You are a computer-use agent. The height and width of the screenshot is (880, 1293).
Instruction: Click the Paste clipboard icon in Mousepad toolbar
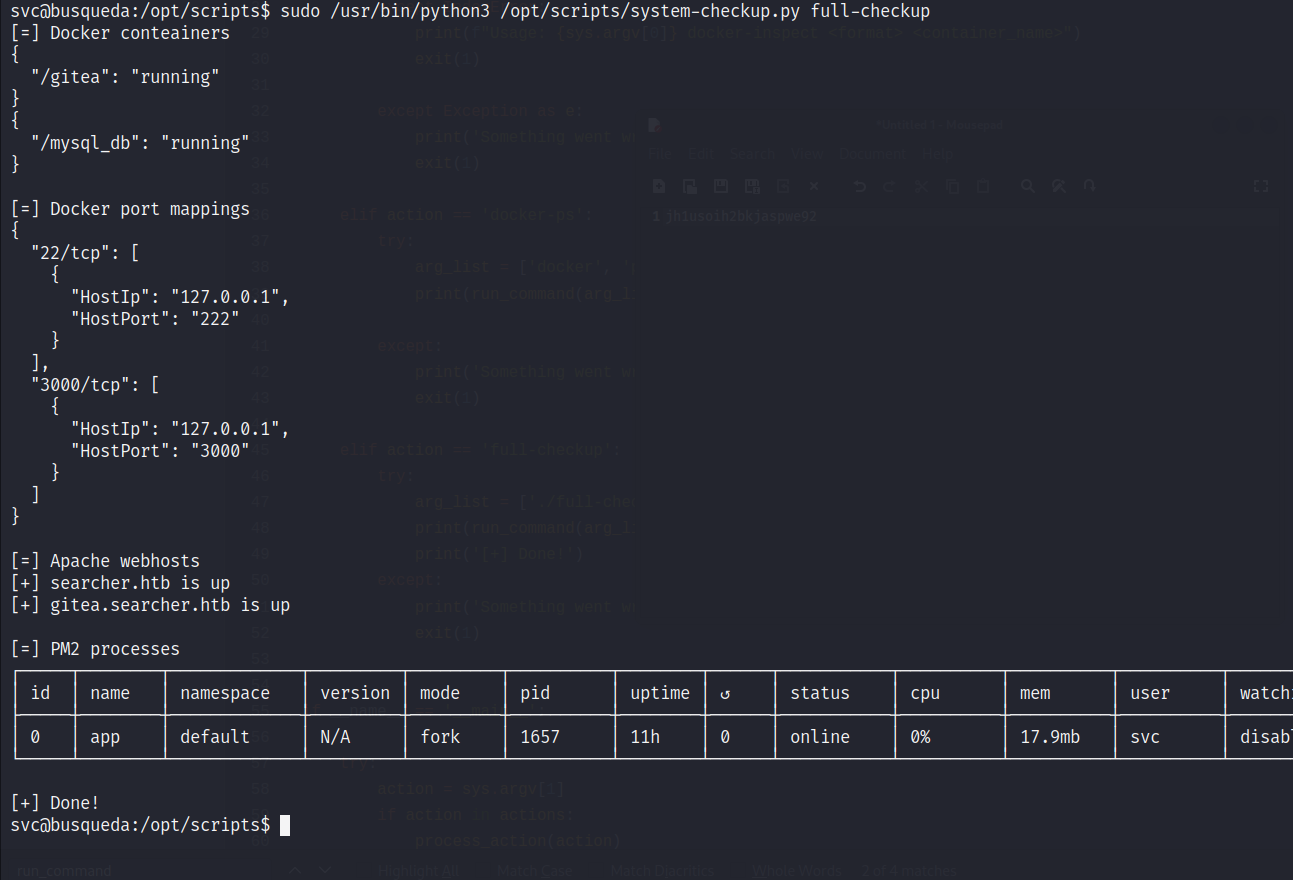(x=983, y=186)
